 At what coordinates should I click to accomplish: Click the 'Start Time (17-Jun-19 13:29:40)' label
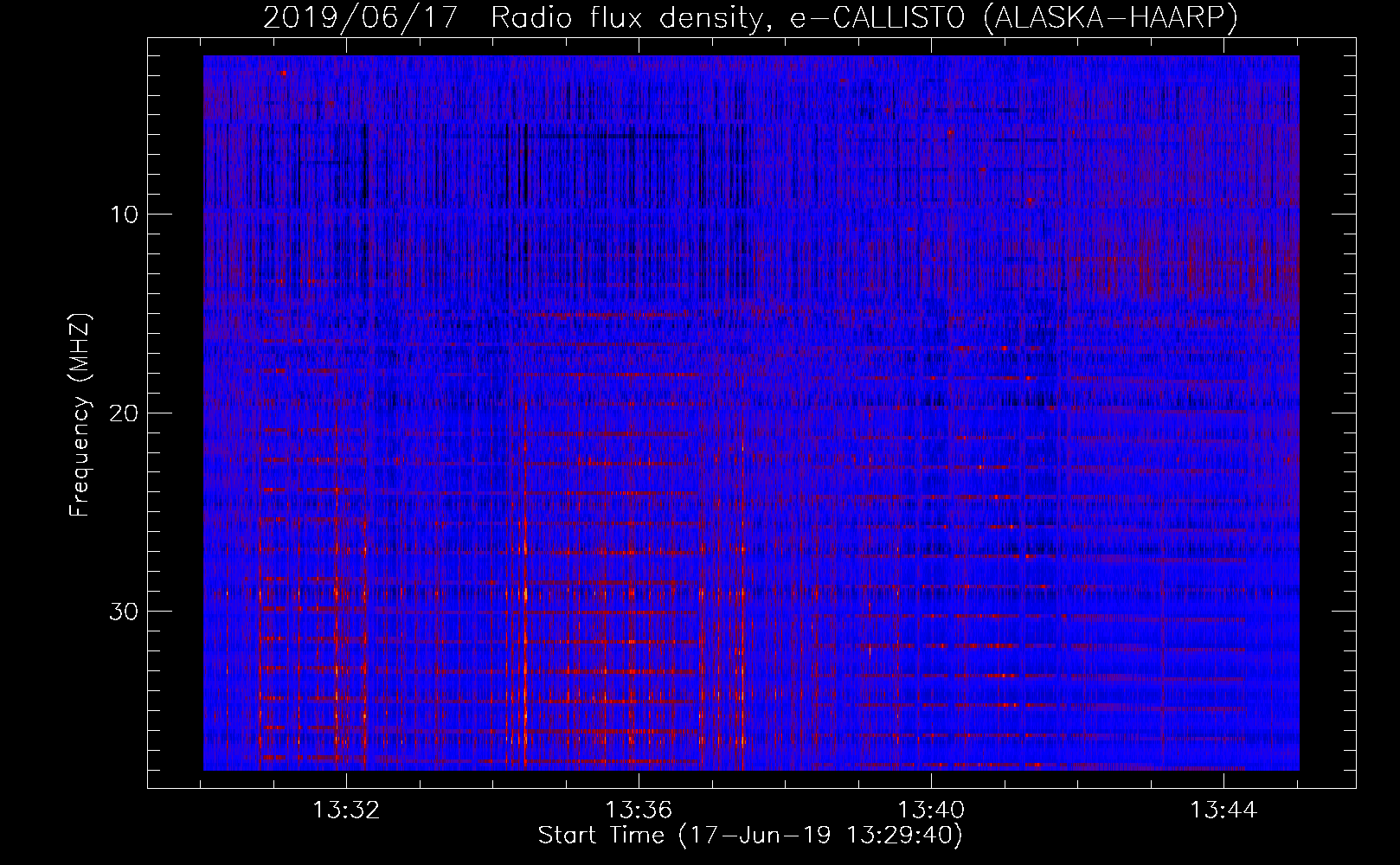(x=750, y=836)
